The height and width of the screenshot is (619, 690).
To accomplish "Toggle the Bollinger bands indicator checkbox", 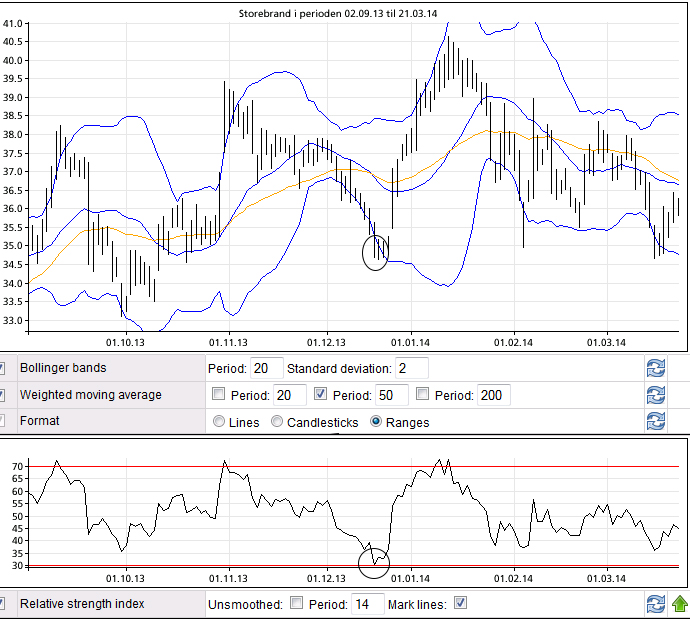I will coord(3,369).
